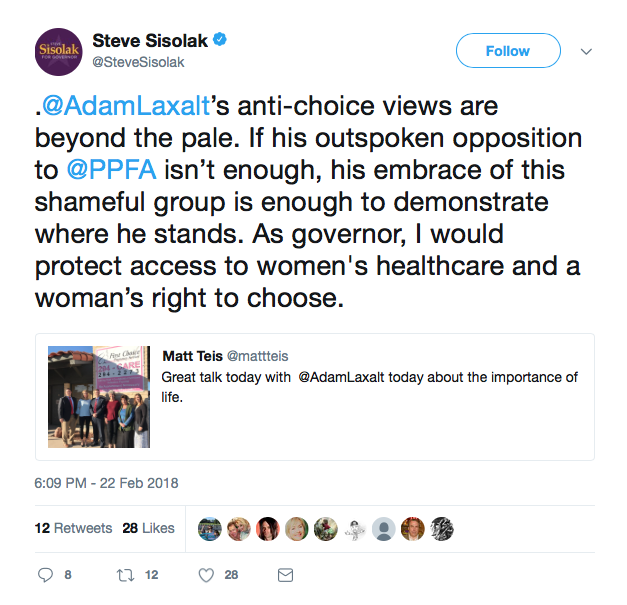Open Steve Sisolak's profile avatar
627x605 pixels.
(x=55, y=51)
